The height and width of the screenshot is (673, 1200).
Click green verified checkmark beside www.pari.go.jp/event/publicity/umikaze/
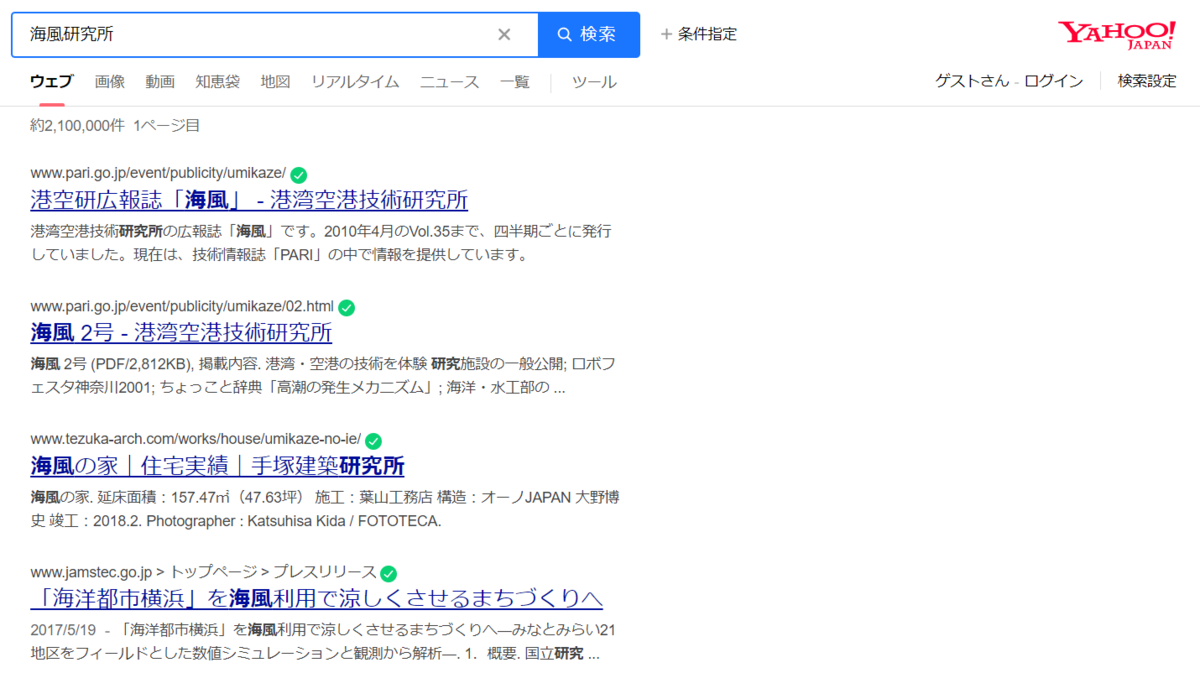(298, 174)
